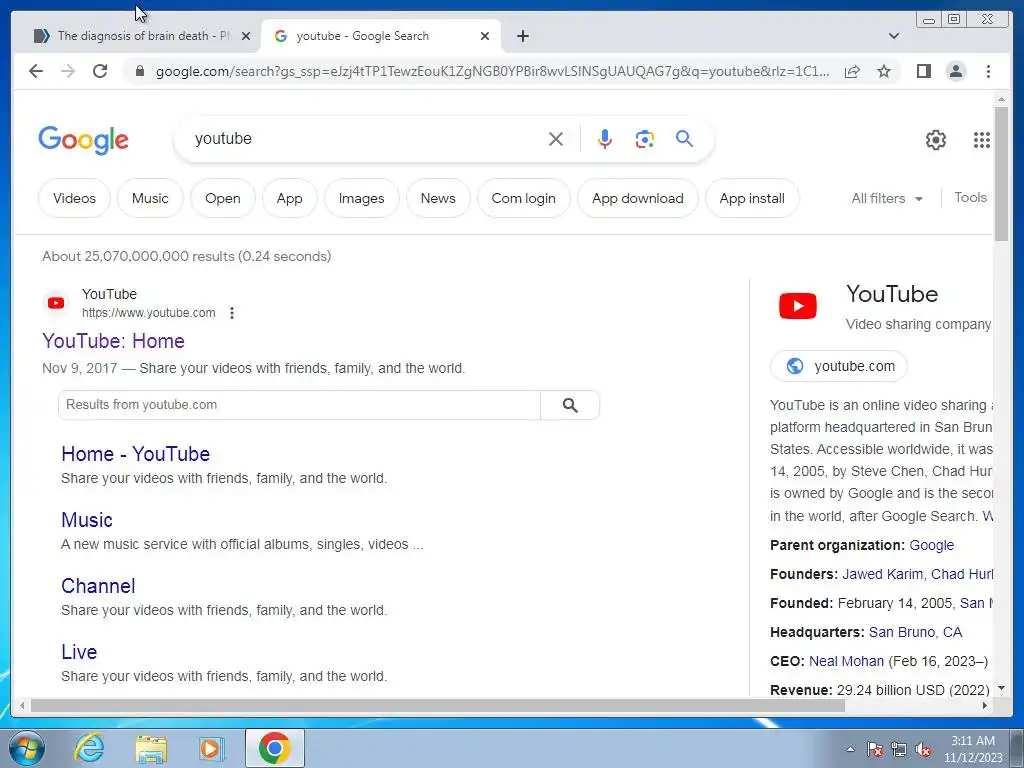Select the App download chip
Screen dimensions: 1024x768
pyautogui.click(x=637, y=198)
